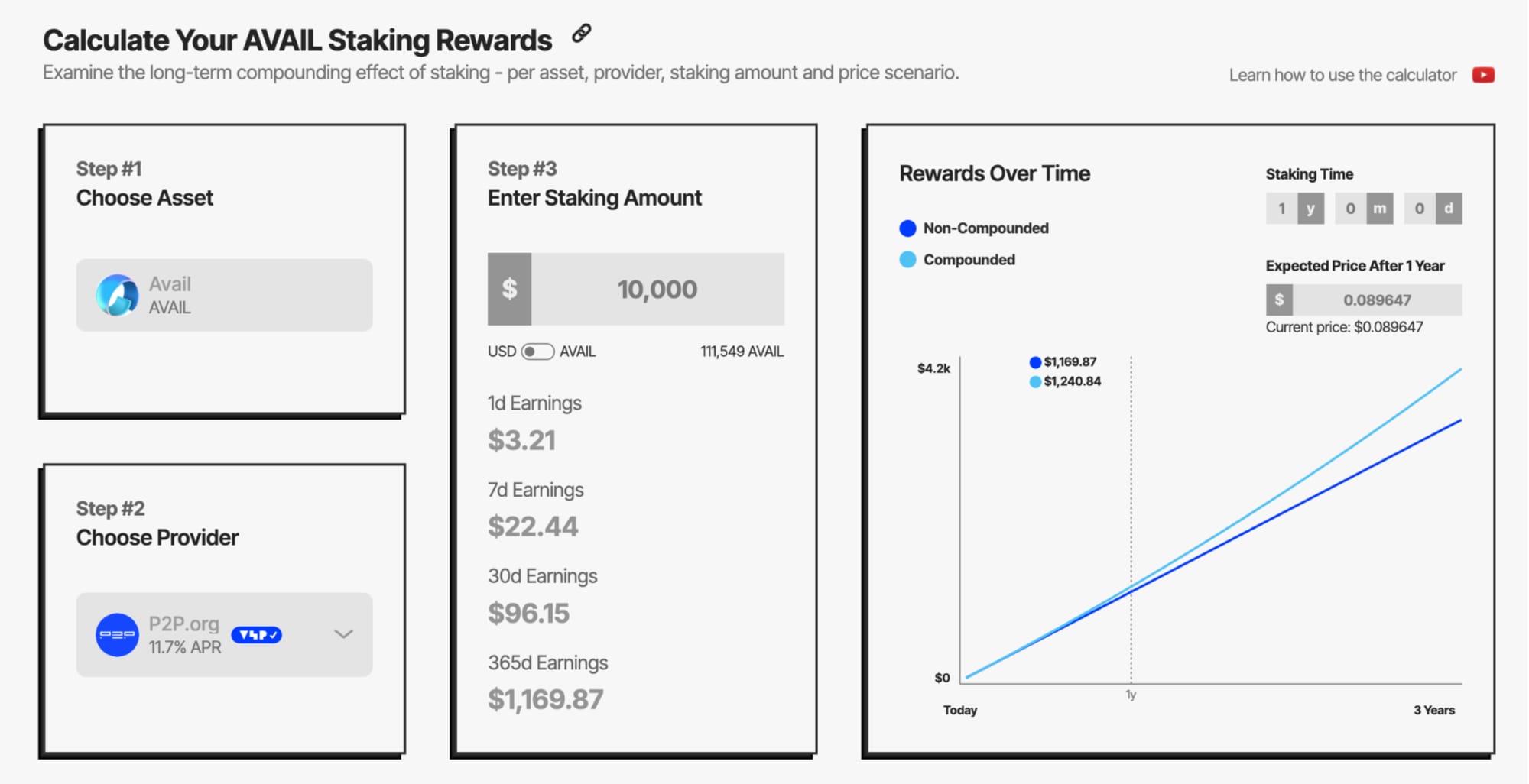Open the Avail asset selector

(224, 295)
